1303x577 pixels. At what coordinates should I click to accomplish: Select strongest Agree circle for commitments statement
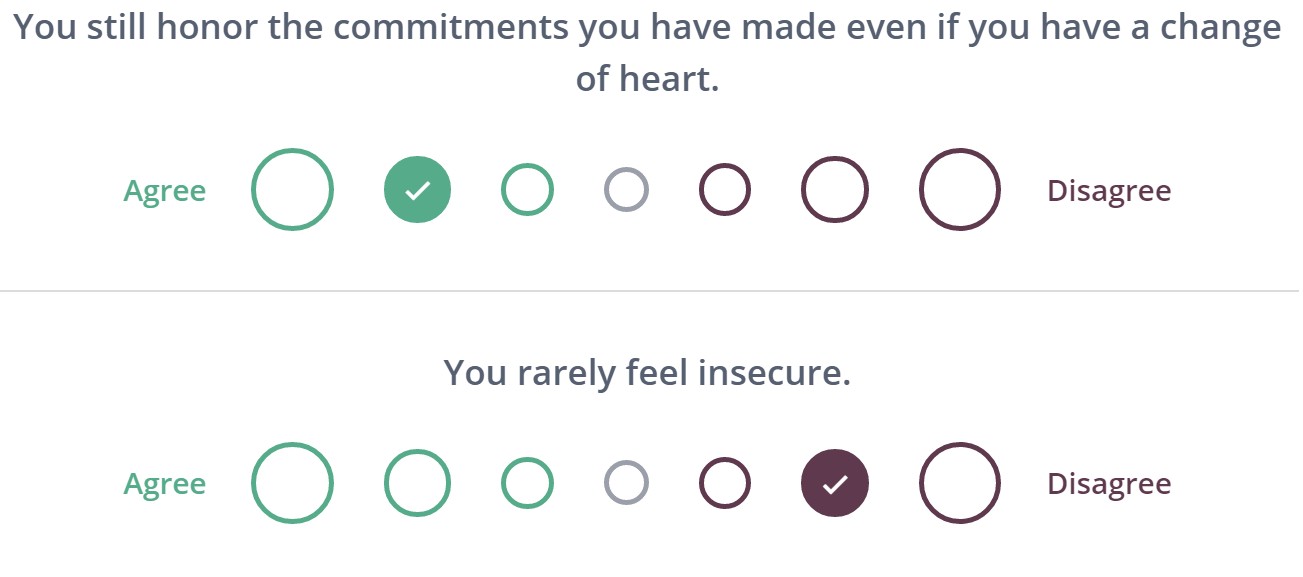coord(291,190)
